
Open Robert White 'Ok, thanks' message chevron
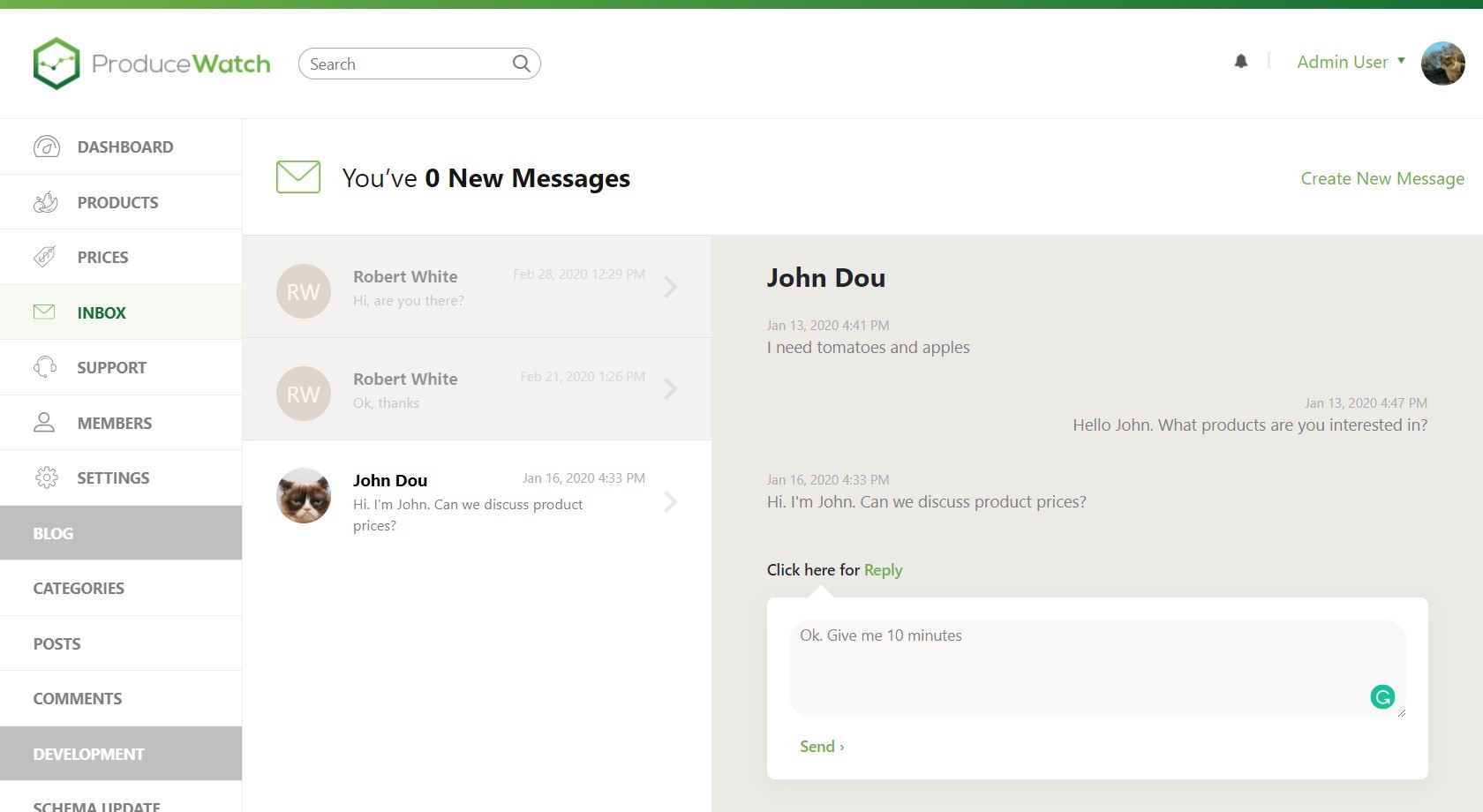[671, 389]
